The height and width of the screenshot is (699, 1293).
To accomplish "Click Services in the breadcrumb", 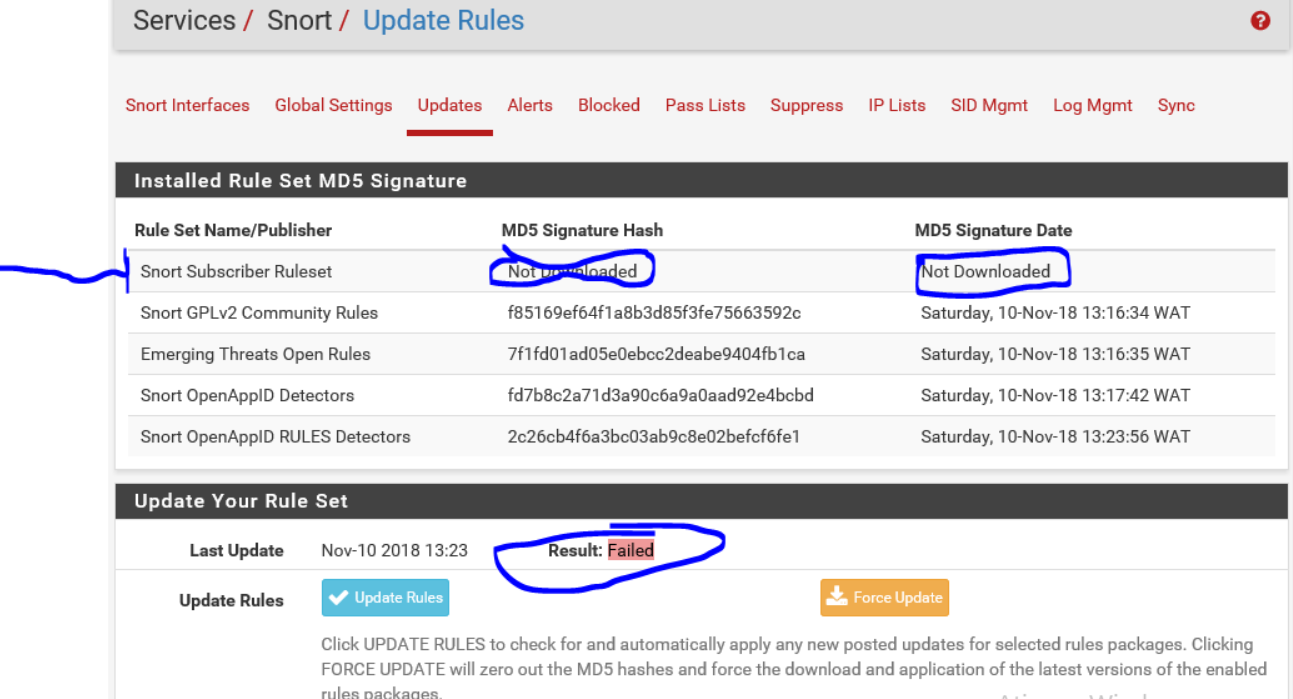I will click(187, 20).
